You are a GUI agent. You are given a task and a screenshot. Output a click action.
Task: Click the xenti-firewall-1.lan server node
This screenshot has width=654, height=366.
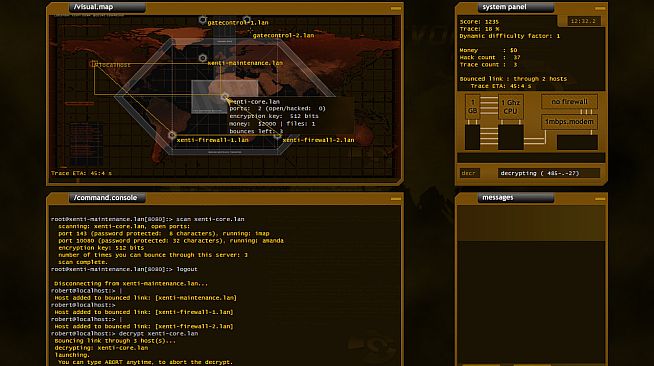click(x=172, y=135)
